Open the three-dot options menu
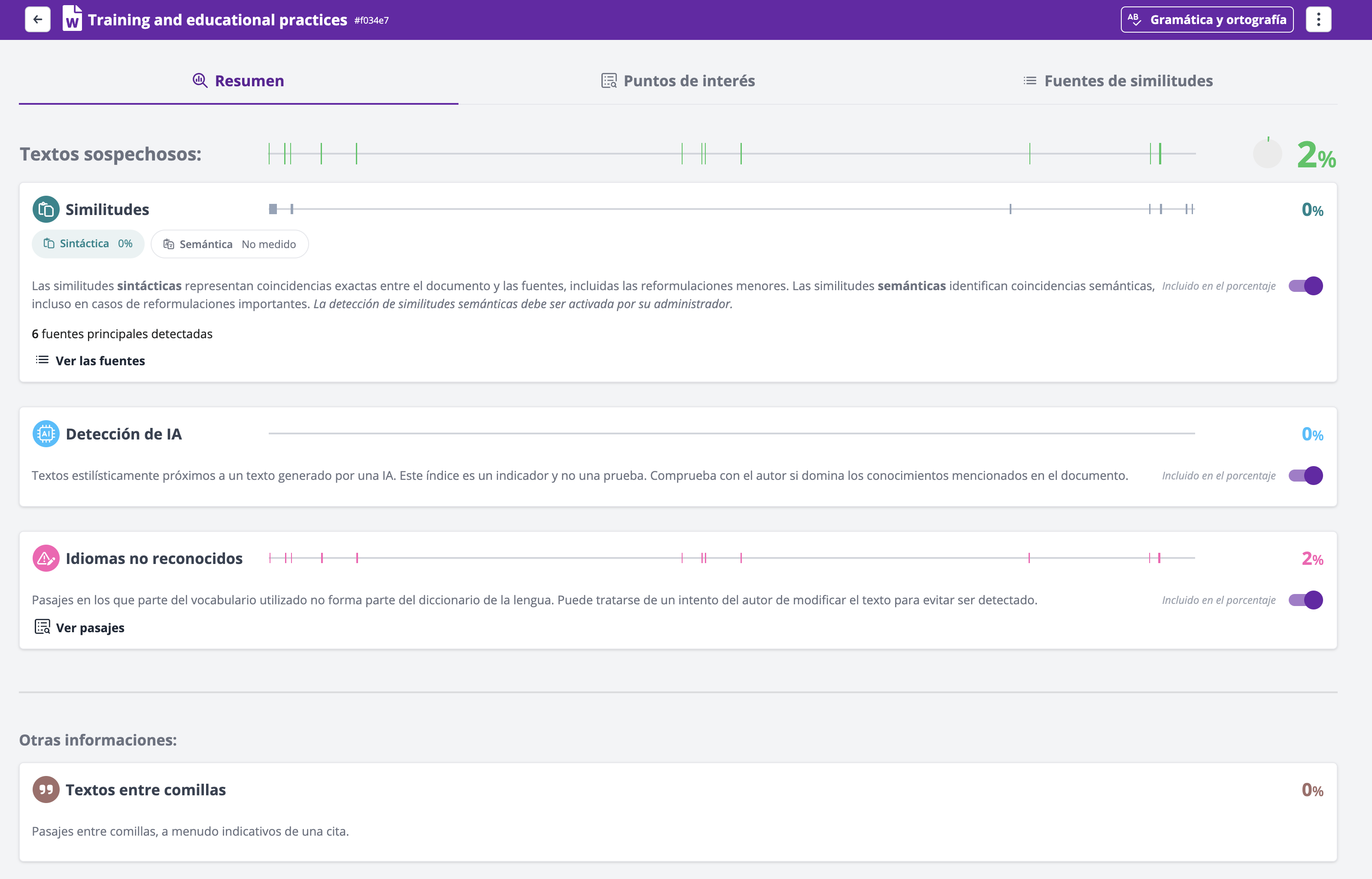Viewport: 1372px width, 879px height. point(1318,19)
